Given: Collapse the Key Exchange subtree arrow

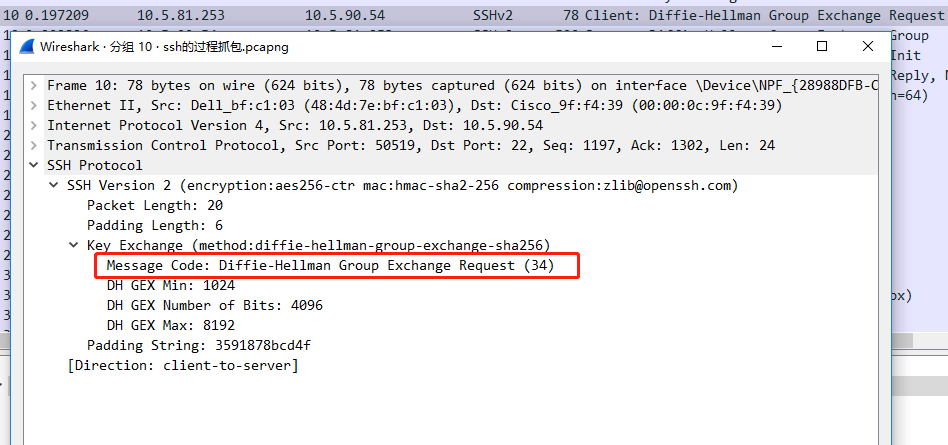Looking at the screenshot, I should (x=74, y=246).
